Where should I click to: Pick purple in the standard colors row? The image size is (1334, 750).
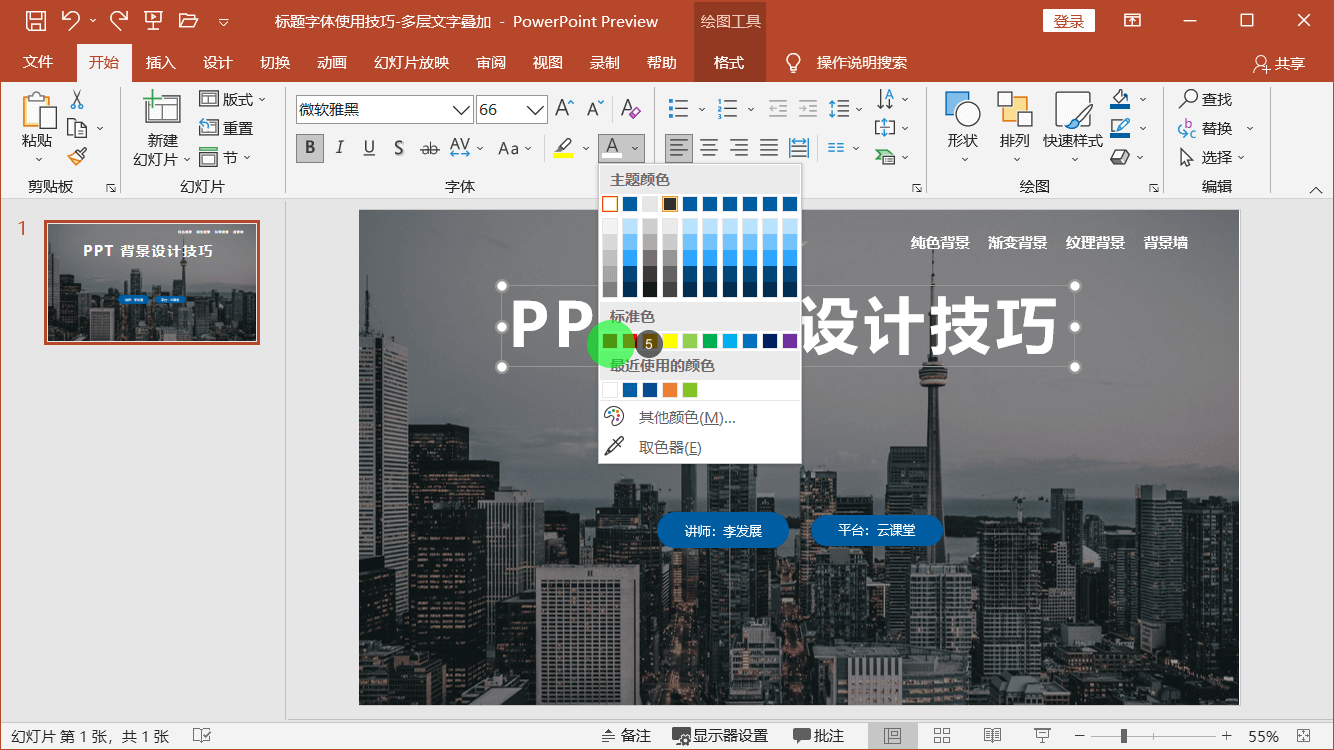pos(790,341)
